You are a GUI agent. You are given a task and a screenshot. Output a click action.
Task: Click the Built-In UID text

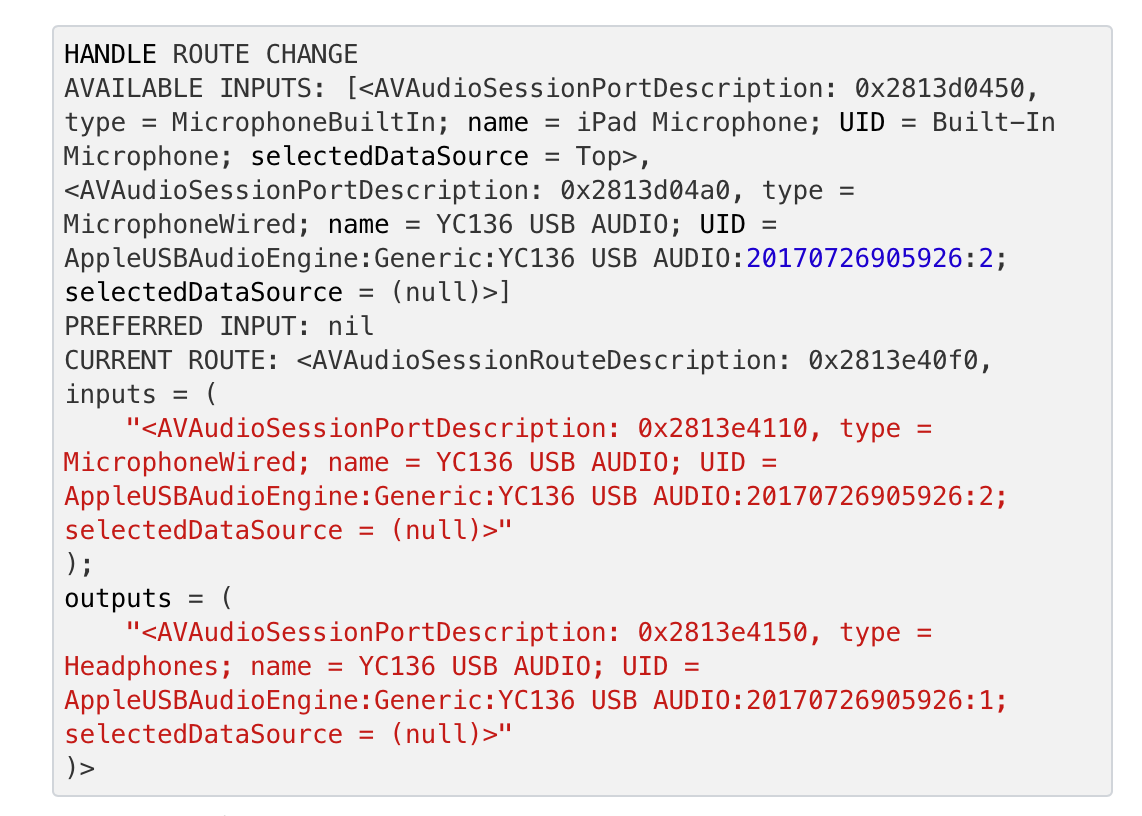point(993,122)
